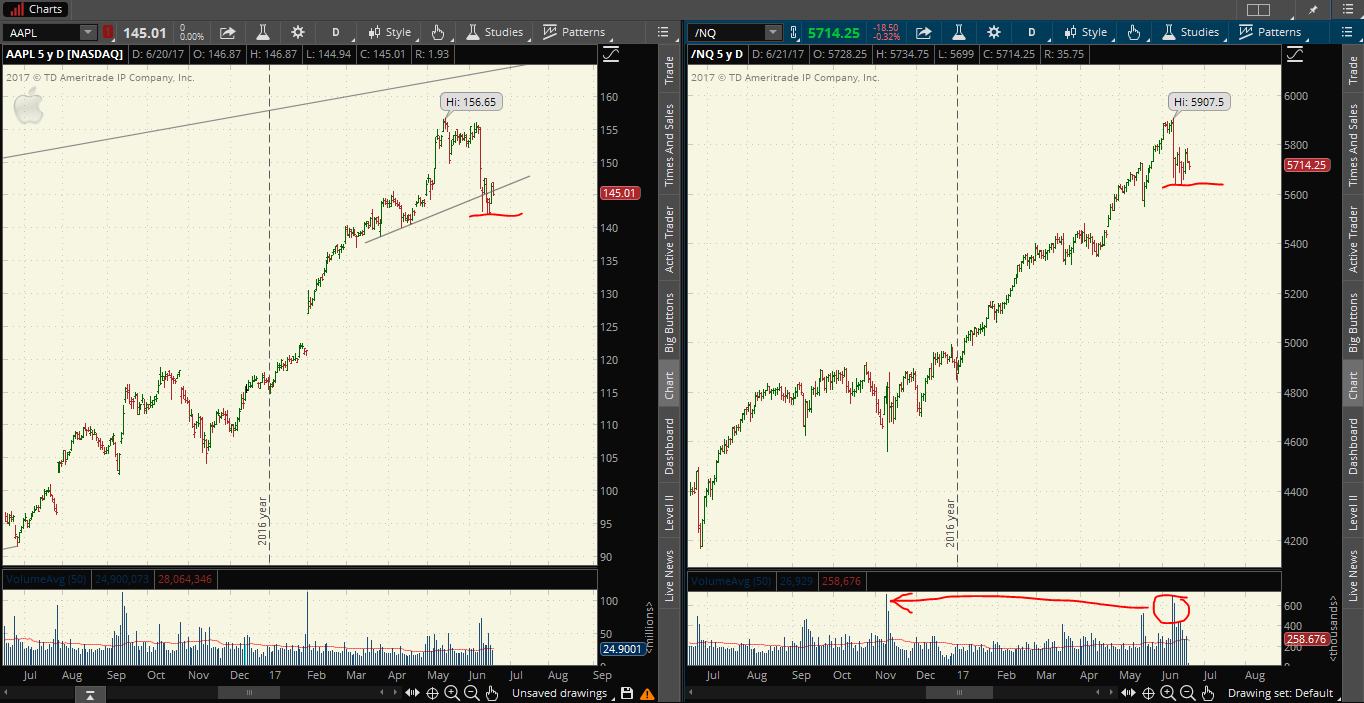This screenshot has width=1364, height=703.
Task: Open Studies on the AAPL chart
Action: [494, 32]
